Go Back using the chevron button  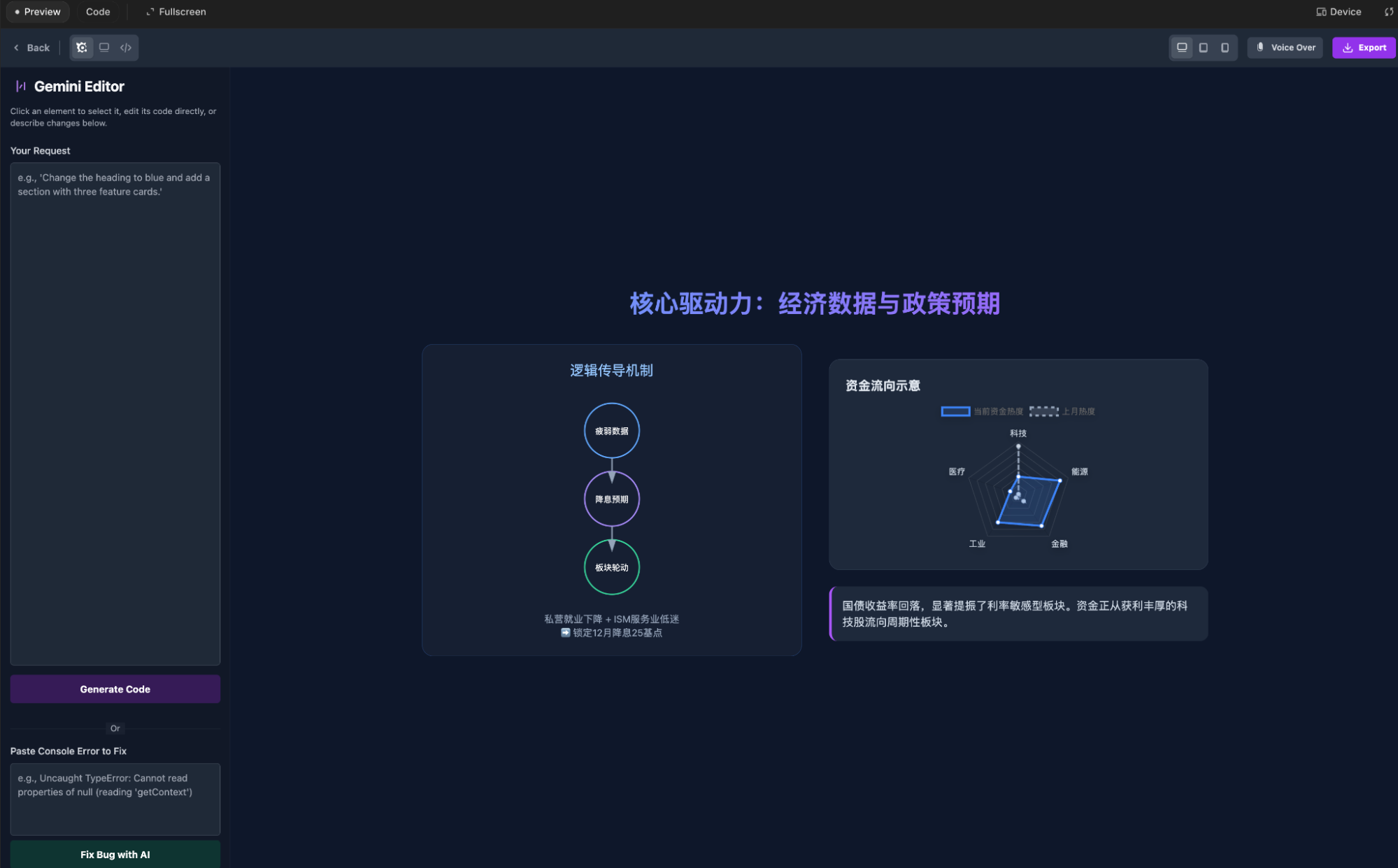pos(31,48)
